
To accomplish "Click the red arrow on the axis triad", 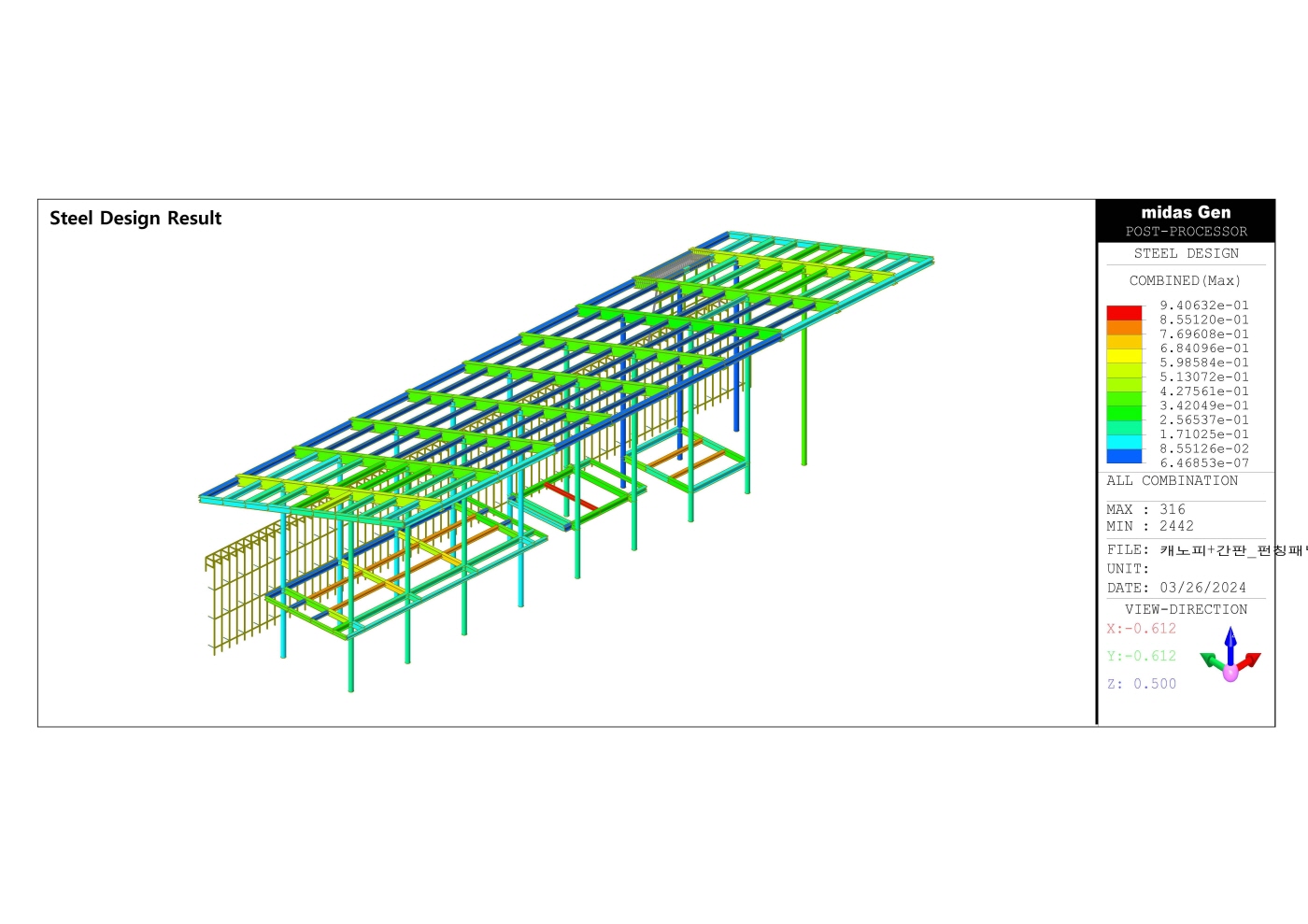I will [x=1250, y=661].
